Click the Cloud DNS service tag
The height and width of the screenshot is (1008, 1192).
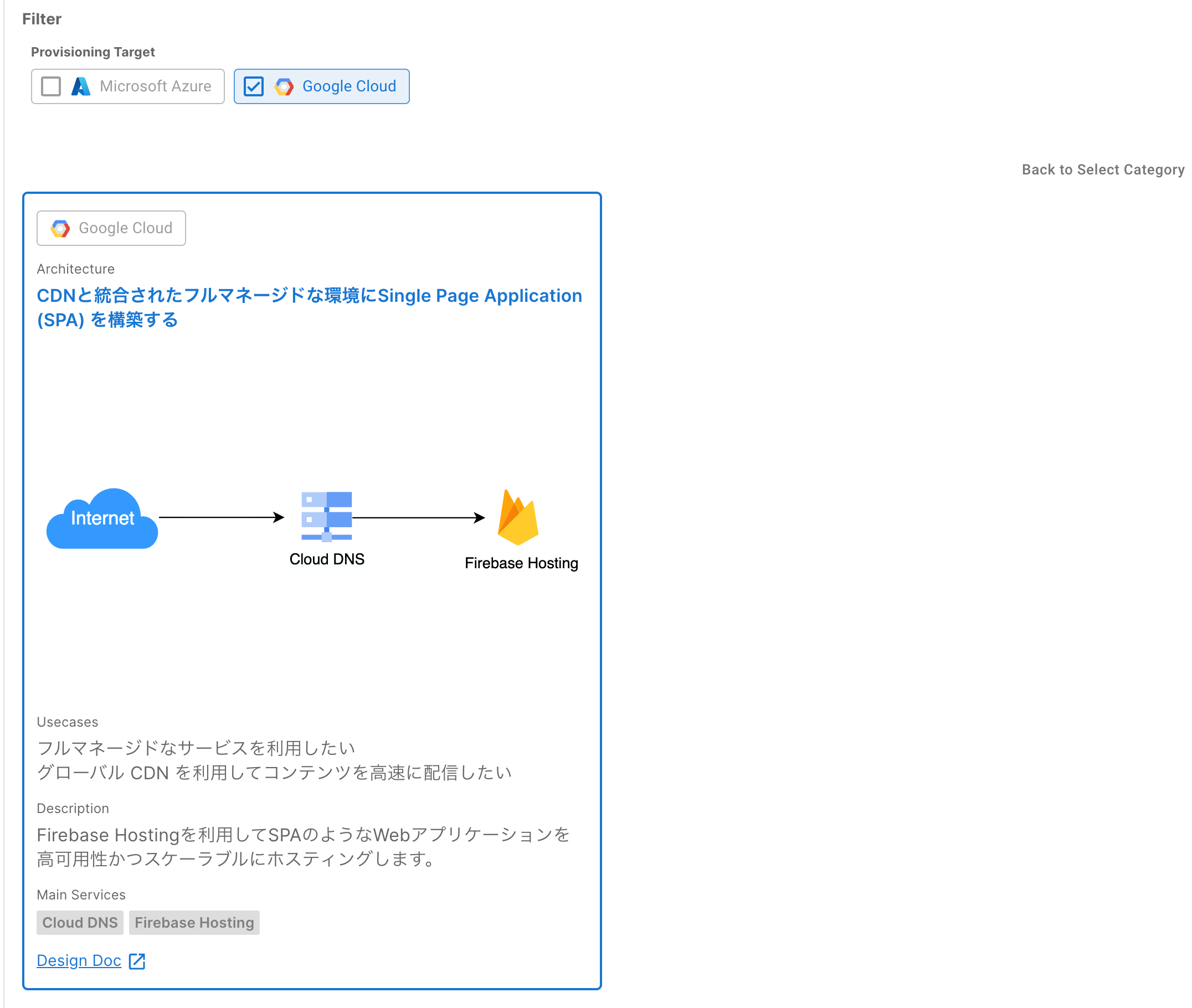(80, 923)
